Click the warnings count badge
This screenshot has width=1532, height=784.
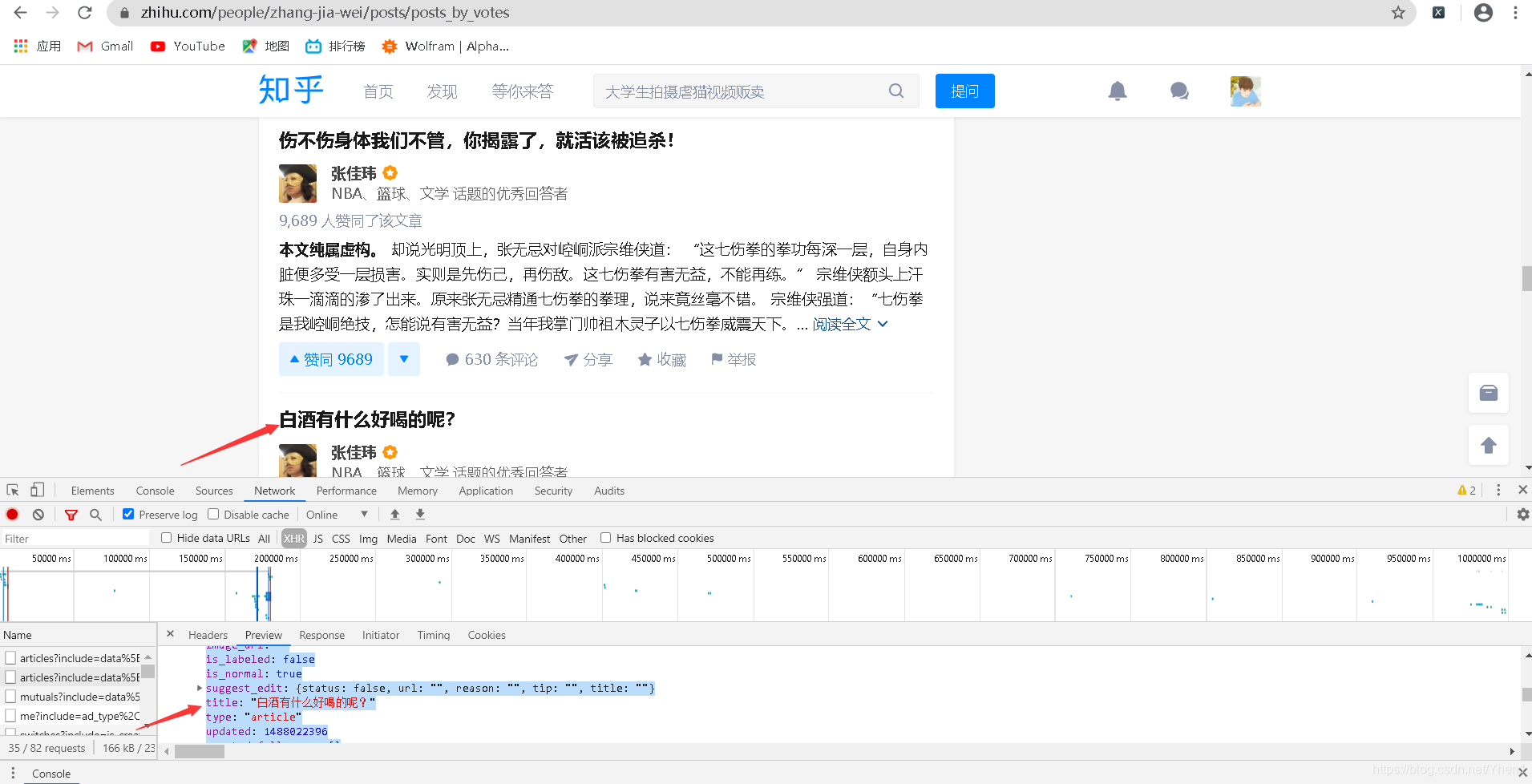click(1466, 491)
